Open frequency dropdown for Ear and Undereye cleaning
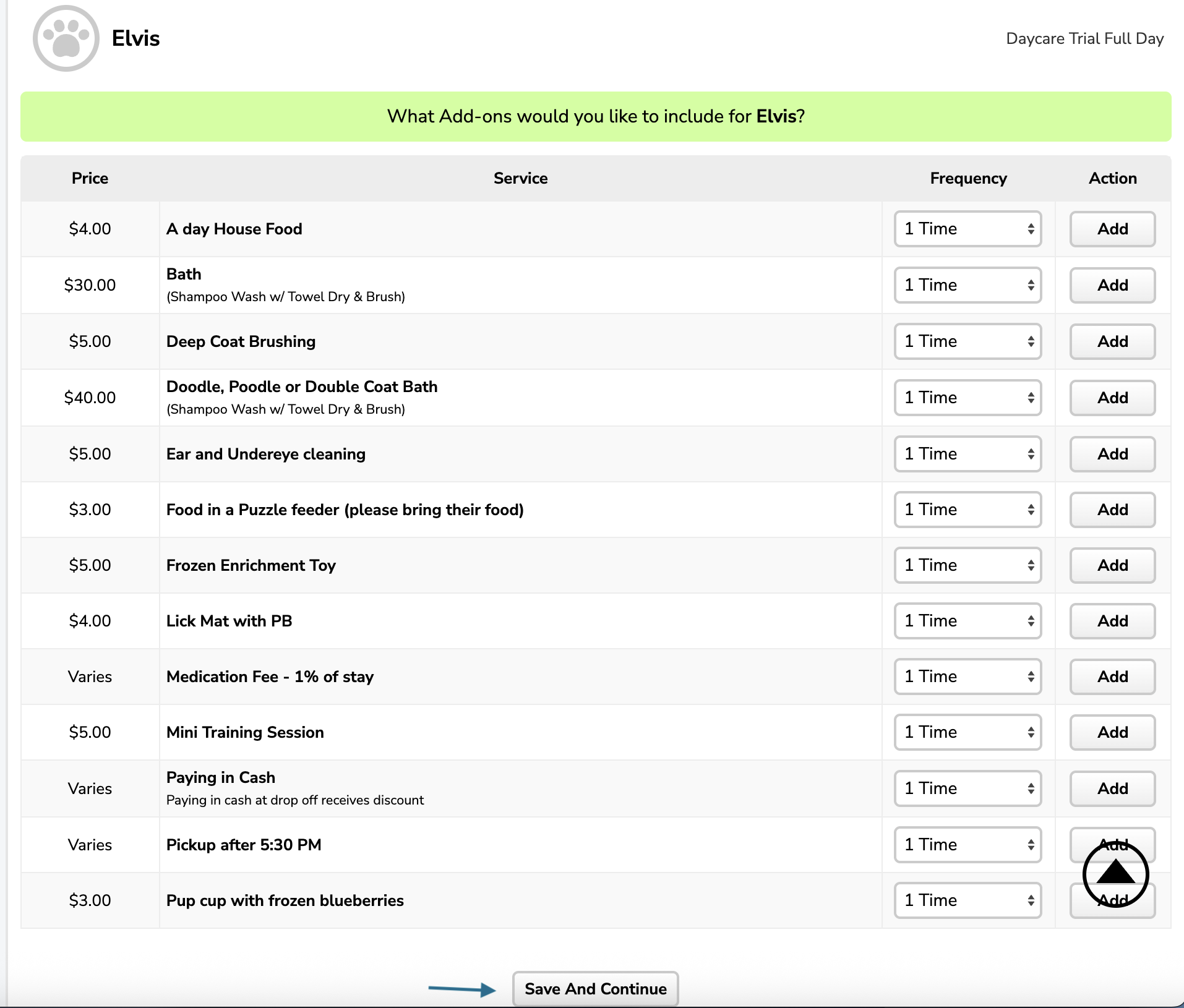This screenshot has width=1184, height=1008. click(967, 454)
